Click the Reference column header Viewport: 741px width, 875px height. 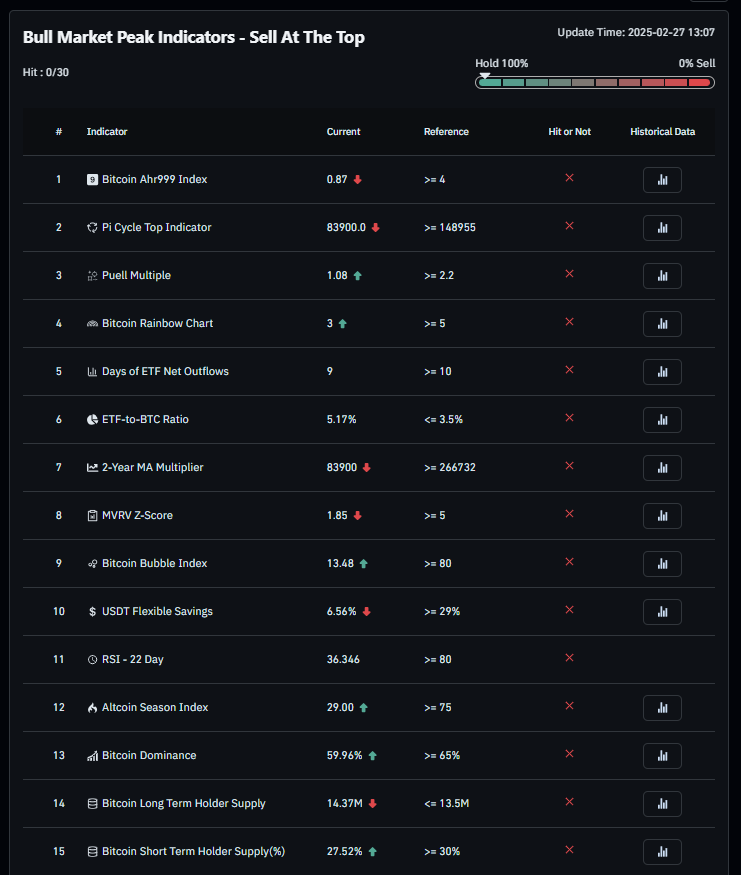click(446, 132)
